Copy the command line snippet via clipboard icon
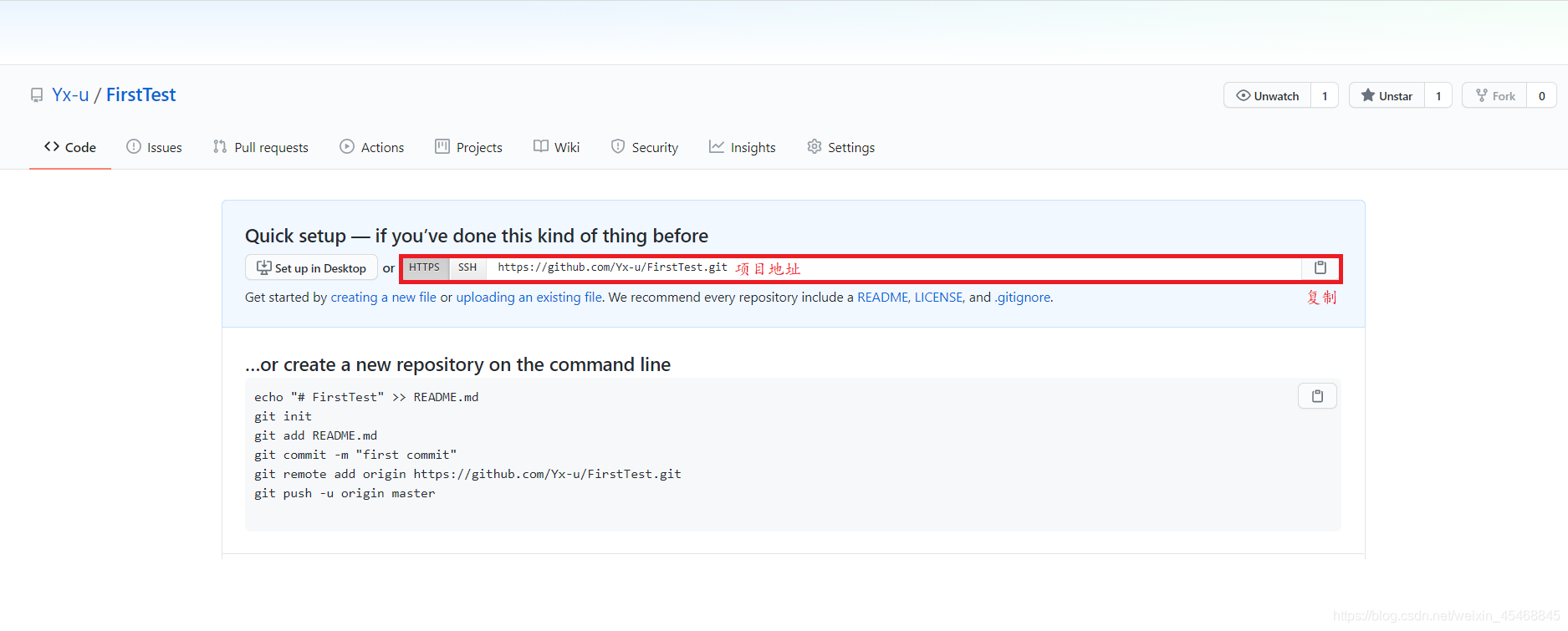The width and height of the screenshot is (1568, 631). tap(1317, 396)
